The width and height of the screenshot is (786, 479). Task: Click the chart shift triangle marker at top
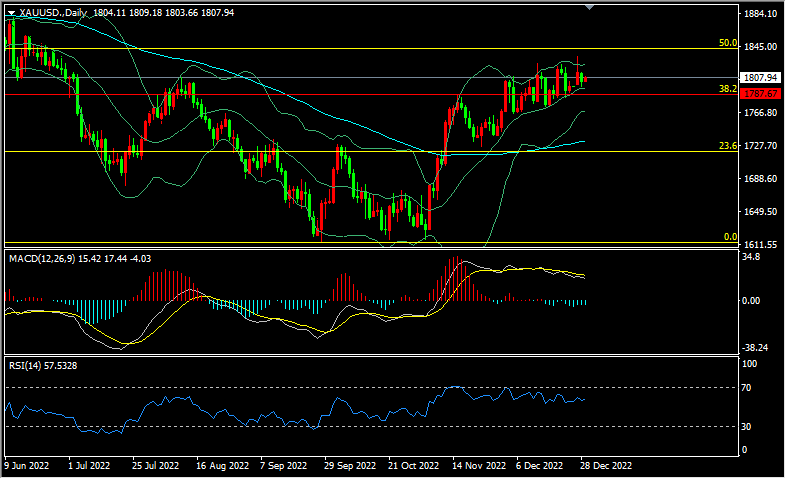[x=589, y=8]
